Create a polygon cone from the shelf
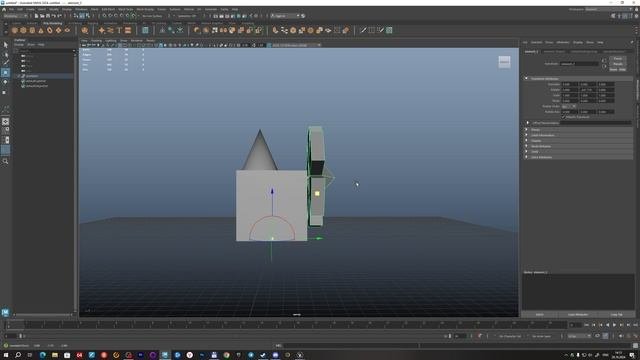This screenshot has width=640, height=360. [41, 30]
